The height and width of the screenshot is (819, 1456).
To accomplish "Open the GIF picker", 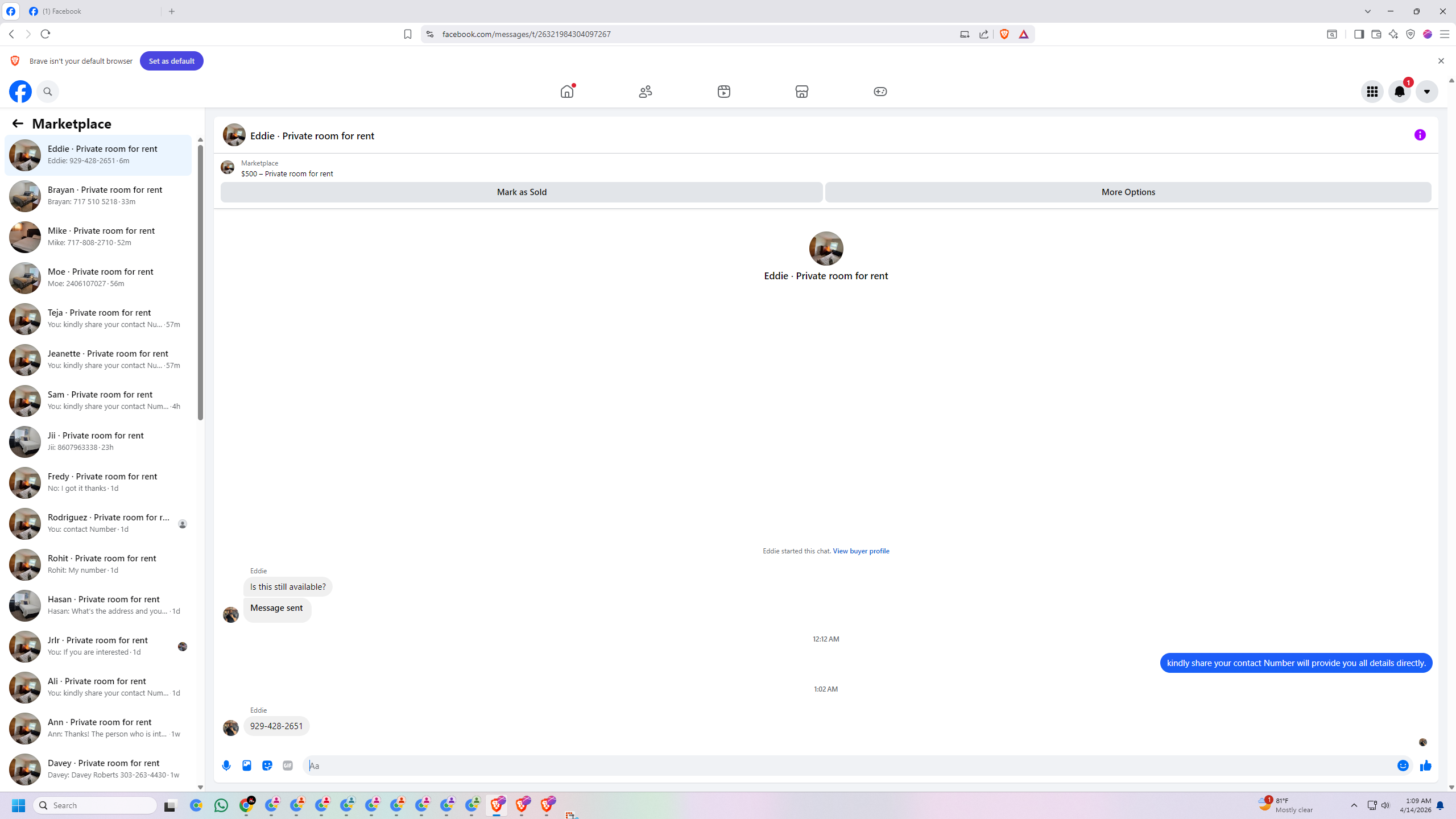I will 288,766.
